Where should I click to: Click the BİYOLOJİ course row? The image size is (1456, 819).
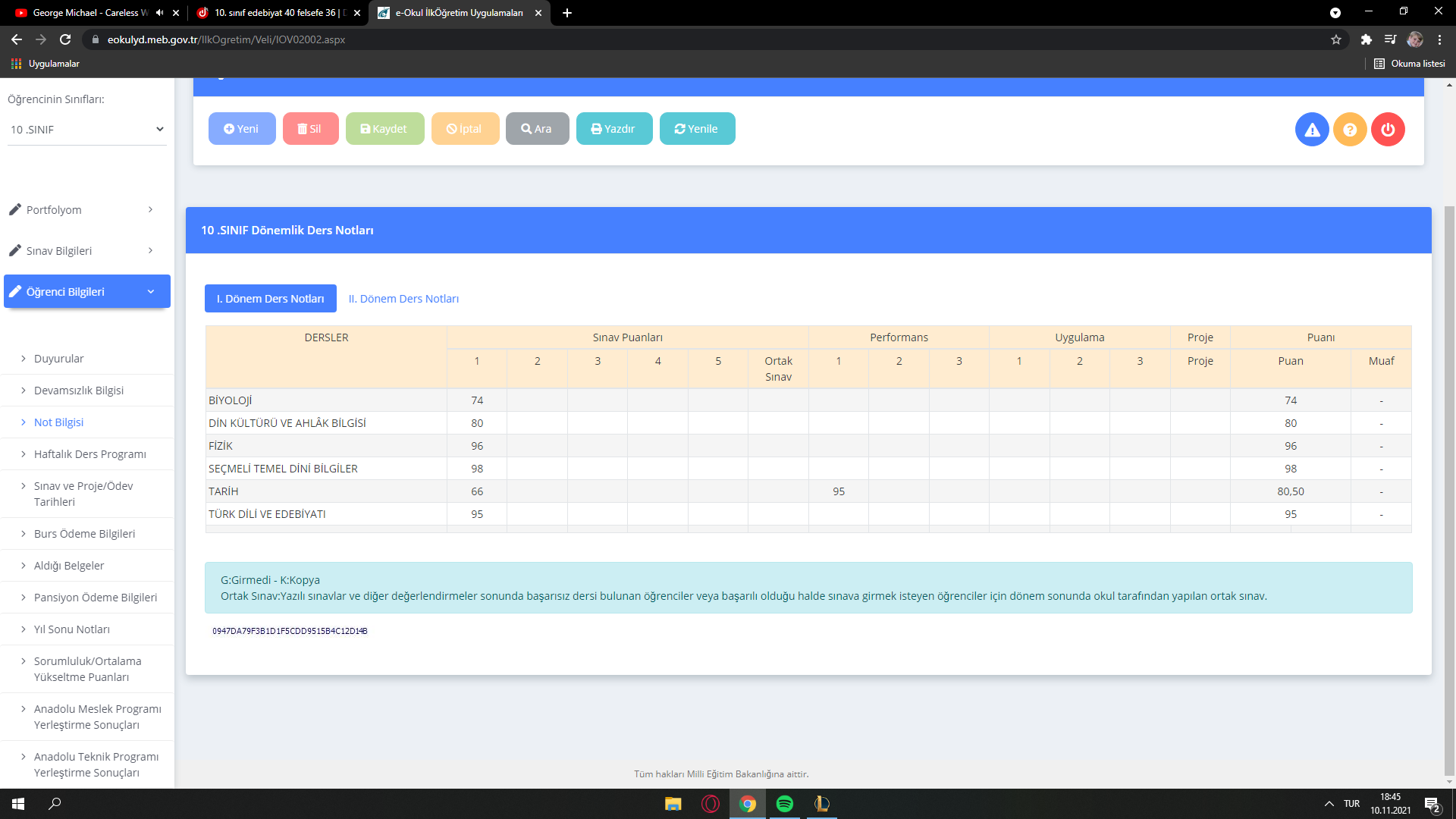808,400
